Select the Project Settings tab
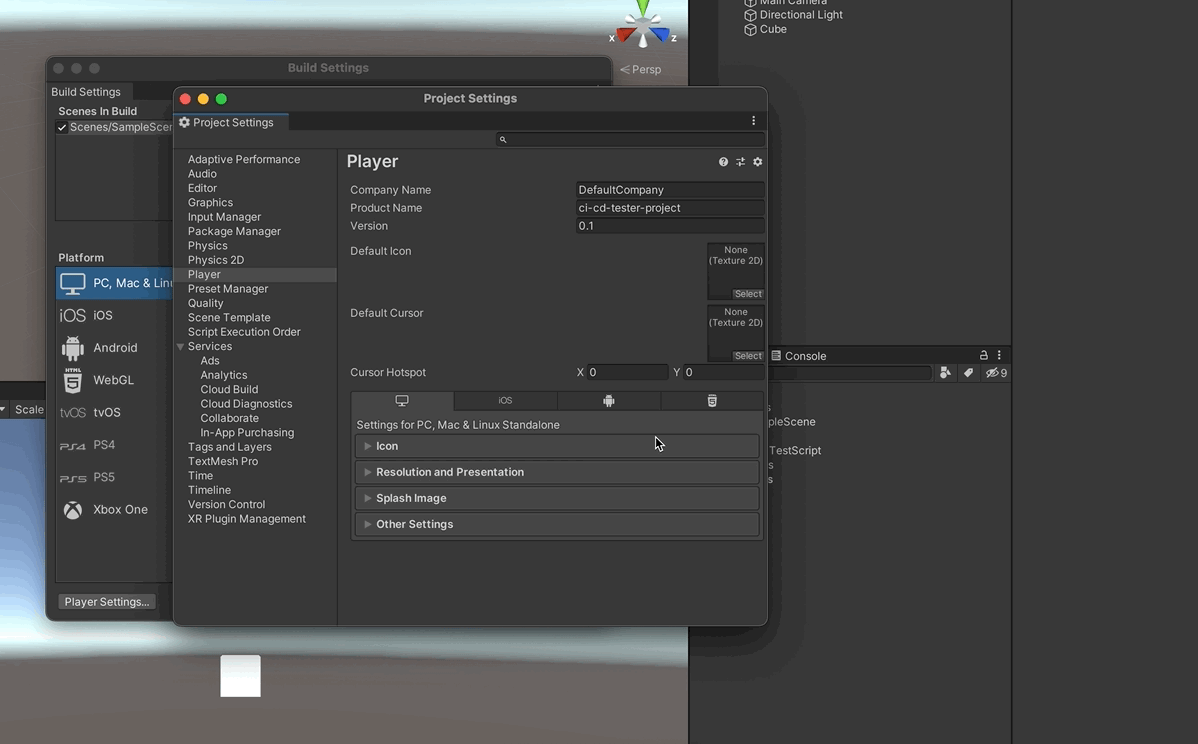 [231, 122]
